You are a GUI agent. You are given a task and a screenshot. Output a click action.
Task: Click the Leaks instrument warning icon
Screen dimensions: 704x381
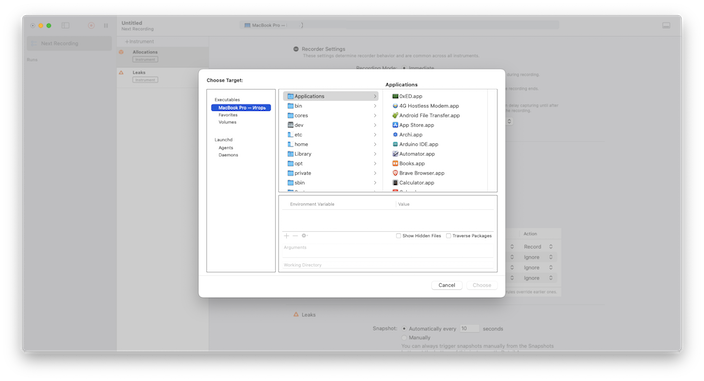click(121, 72)
